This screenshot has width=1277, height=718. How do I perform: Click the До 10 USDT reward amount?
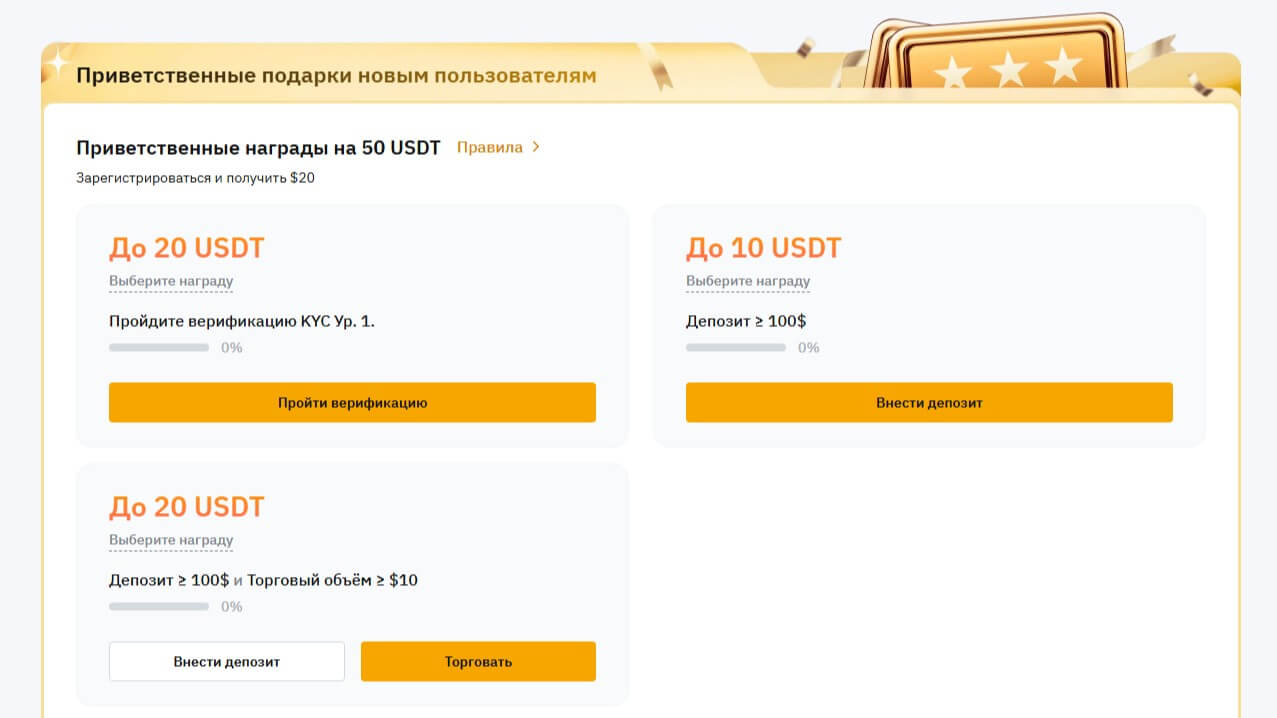click(764, 248)
